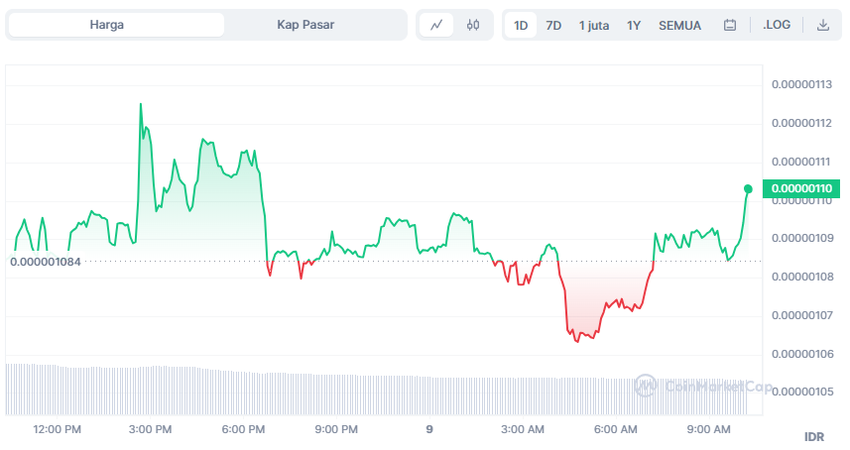850x450 pixels.
Task: Click the IDR currency label
Action: point(814,437)
